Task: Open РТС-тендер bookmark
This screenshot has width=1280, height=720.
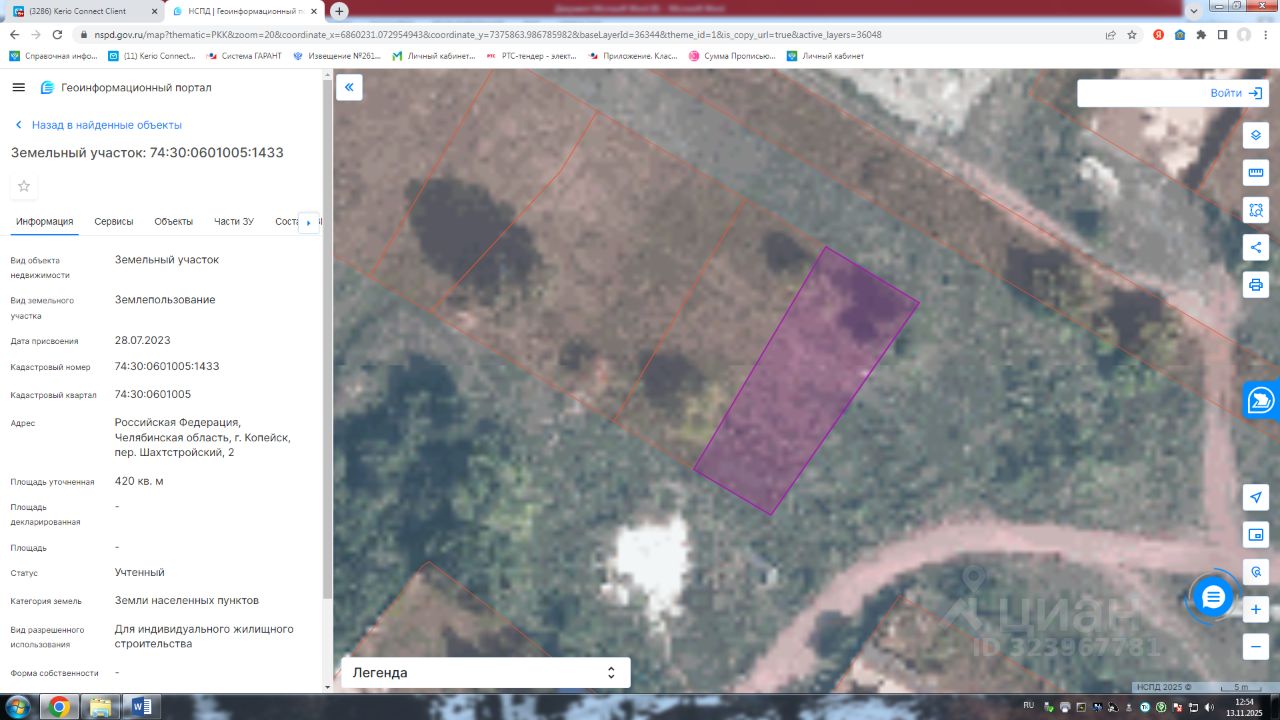Action: coord(532,56)
